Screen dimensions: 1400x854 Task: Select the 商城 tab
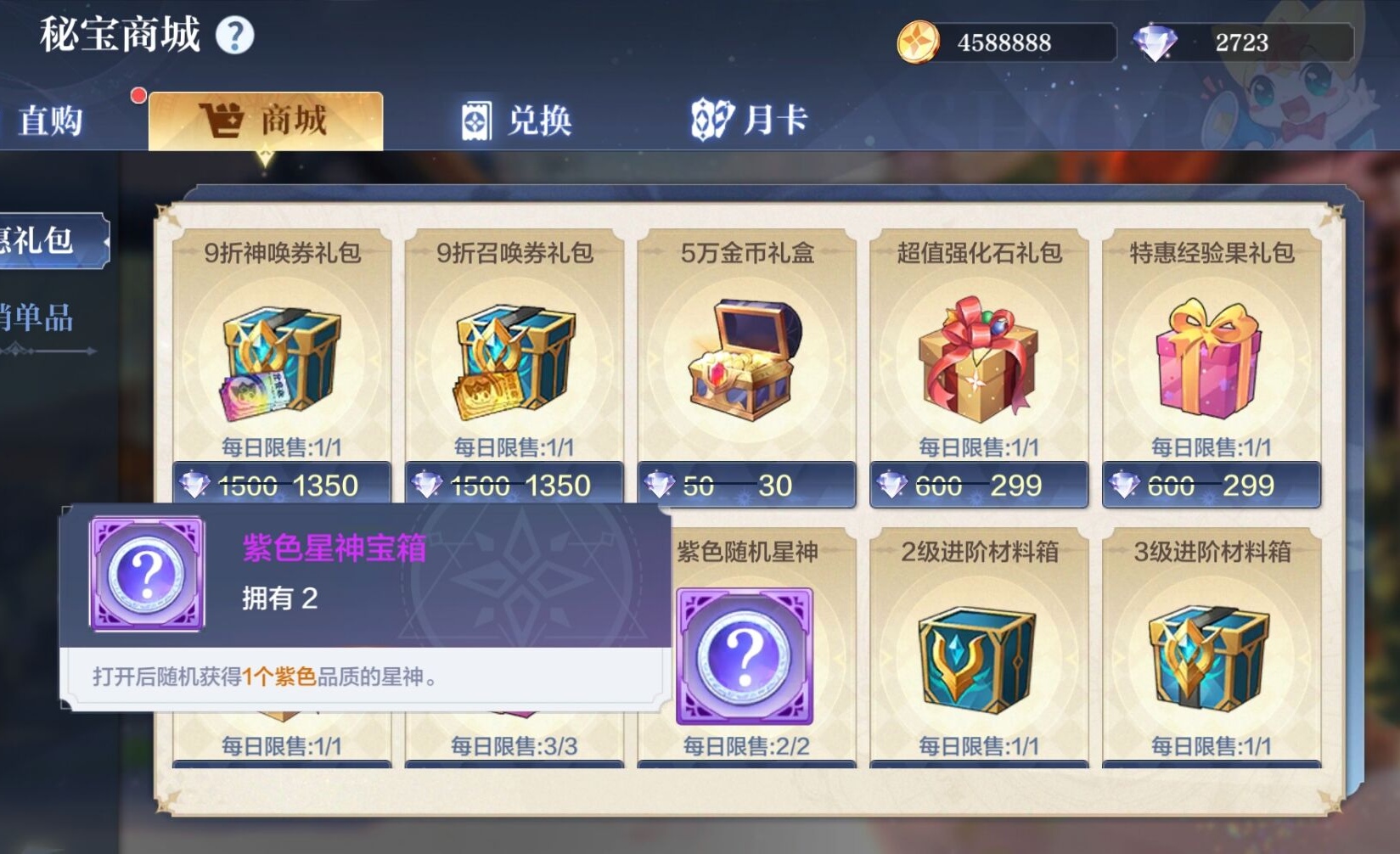[x=266, y=121]
